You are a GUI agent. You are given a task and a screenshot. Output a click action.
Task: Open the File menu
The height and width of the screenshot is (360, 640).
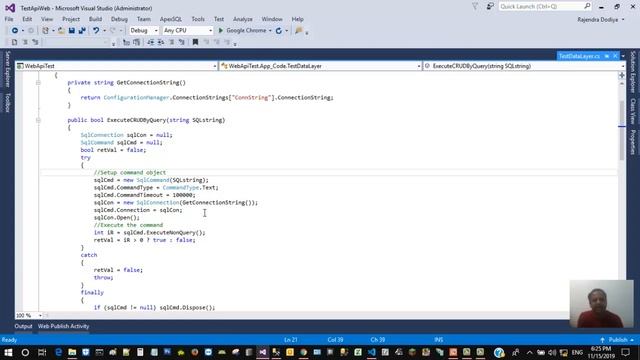coord(9,19)
